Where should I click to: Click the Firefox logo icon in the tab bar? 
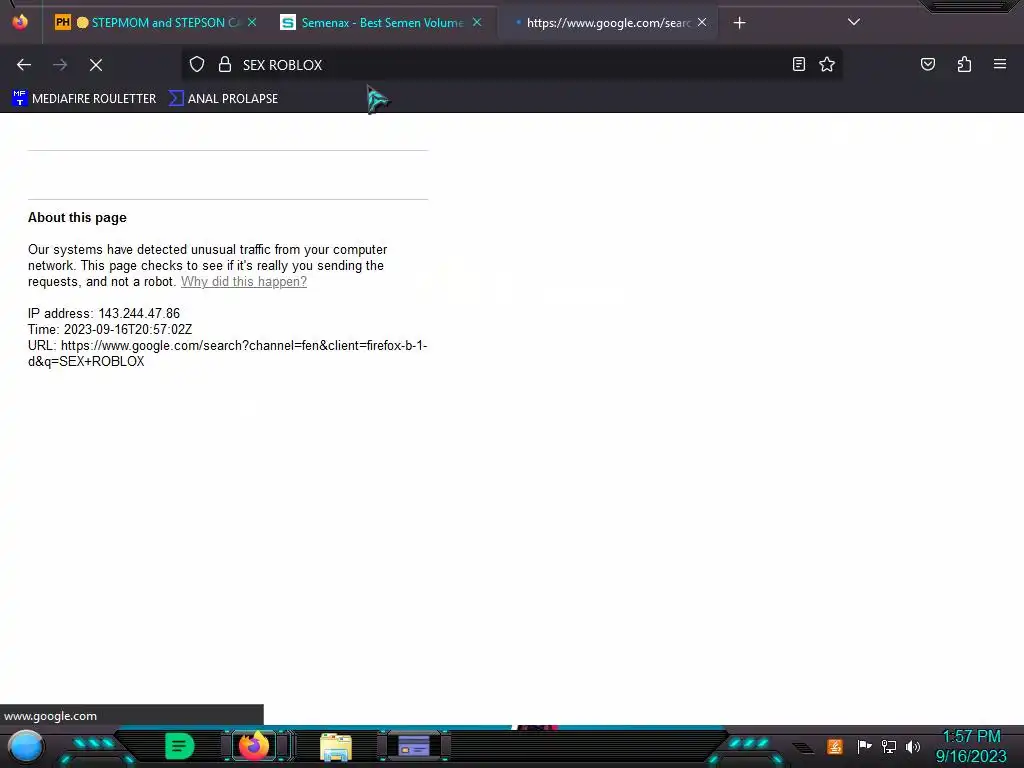tap(20, 22)
